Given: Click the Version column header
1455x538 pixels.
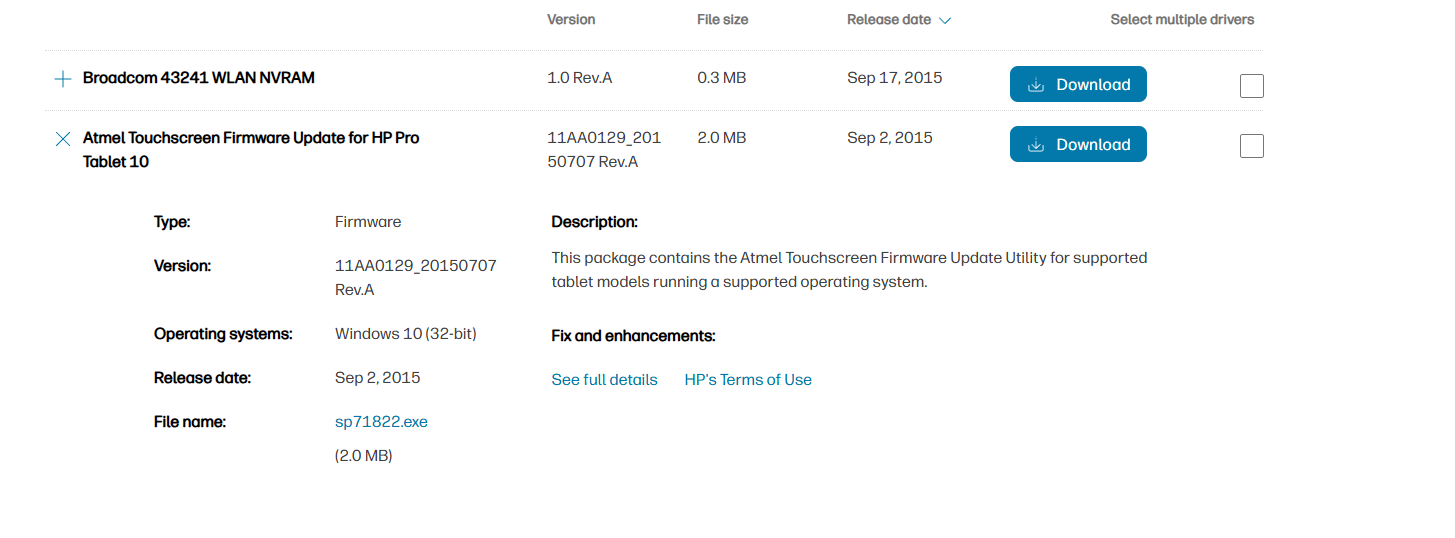Looking at the screenshot, I should coord(571,20).
